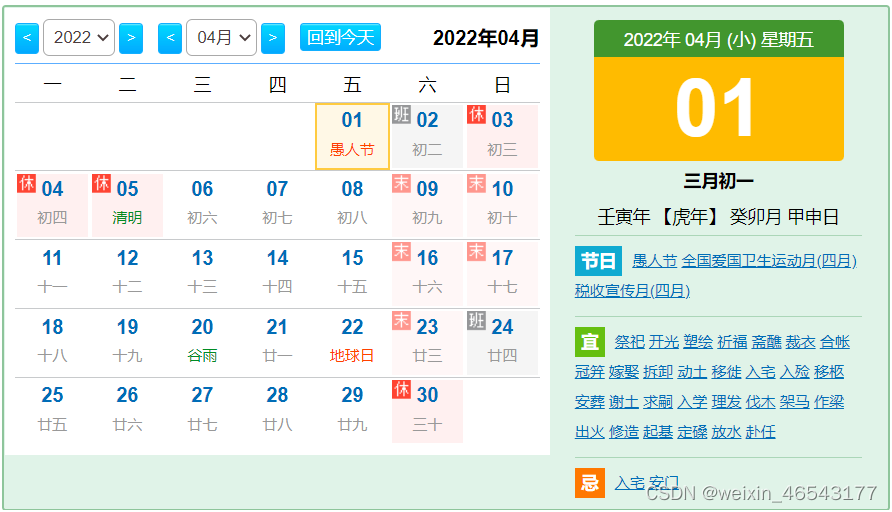Go to next month arrow button
The width and height of the screenshot is (892, 512).
(272, 38)
